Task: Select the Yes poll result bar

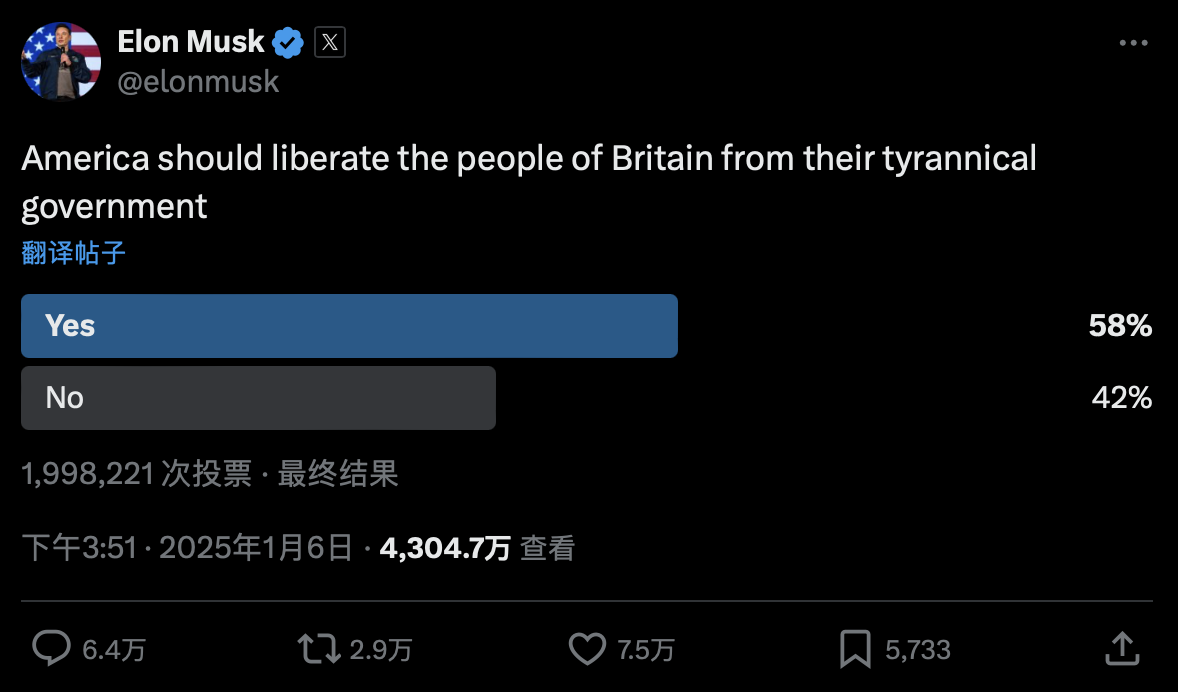Action: (x=349, y=326)
